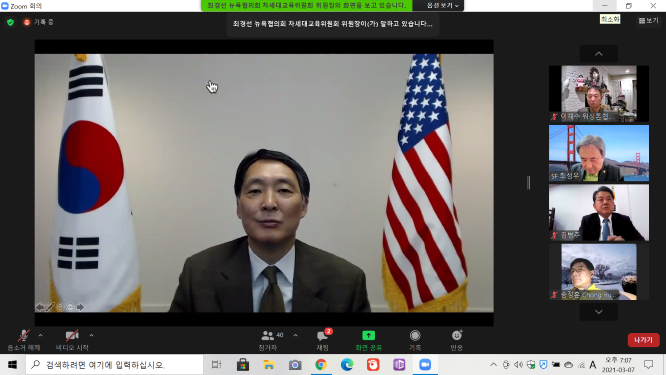The width and height of the screenshot is (666, 375).
Task: Select the participant thumbnail wearing a blue tie
Action: point(598,212)
